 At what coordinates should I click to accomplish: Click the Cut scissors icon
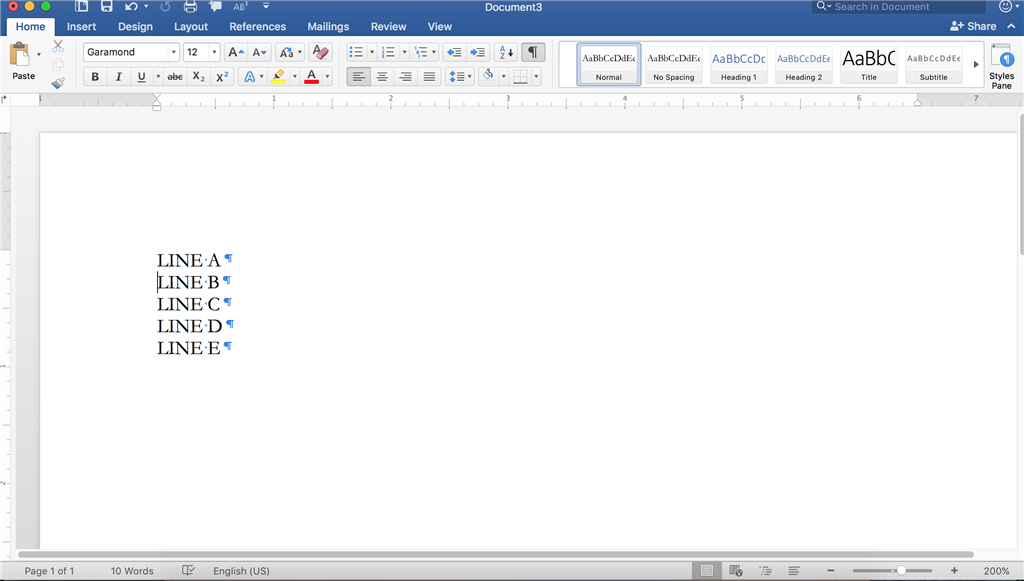58,46
